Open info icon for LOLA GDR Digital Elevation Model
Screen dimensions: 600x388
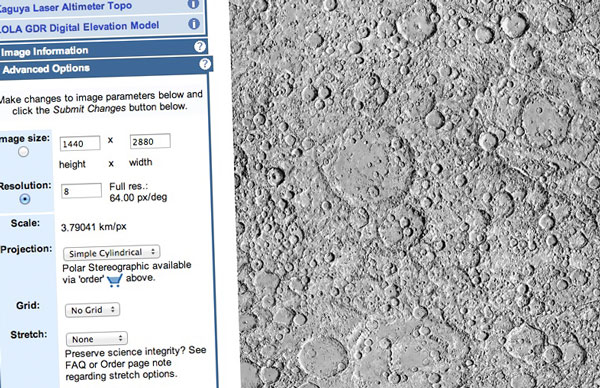tap(194, 24)
